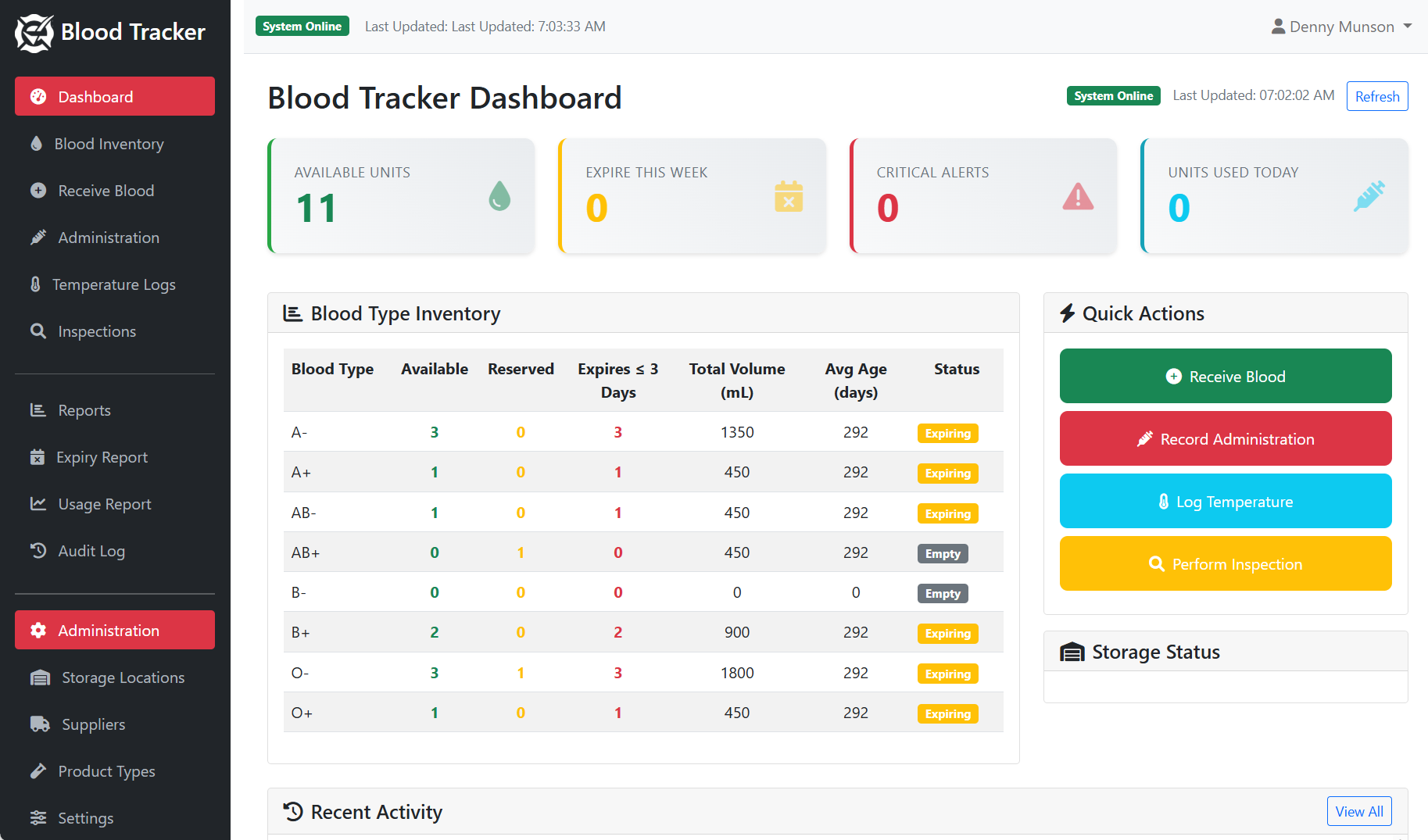Click the 1350 total volume value

pos(737,432)
